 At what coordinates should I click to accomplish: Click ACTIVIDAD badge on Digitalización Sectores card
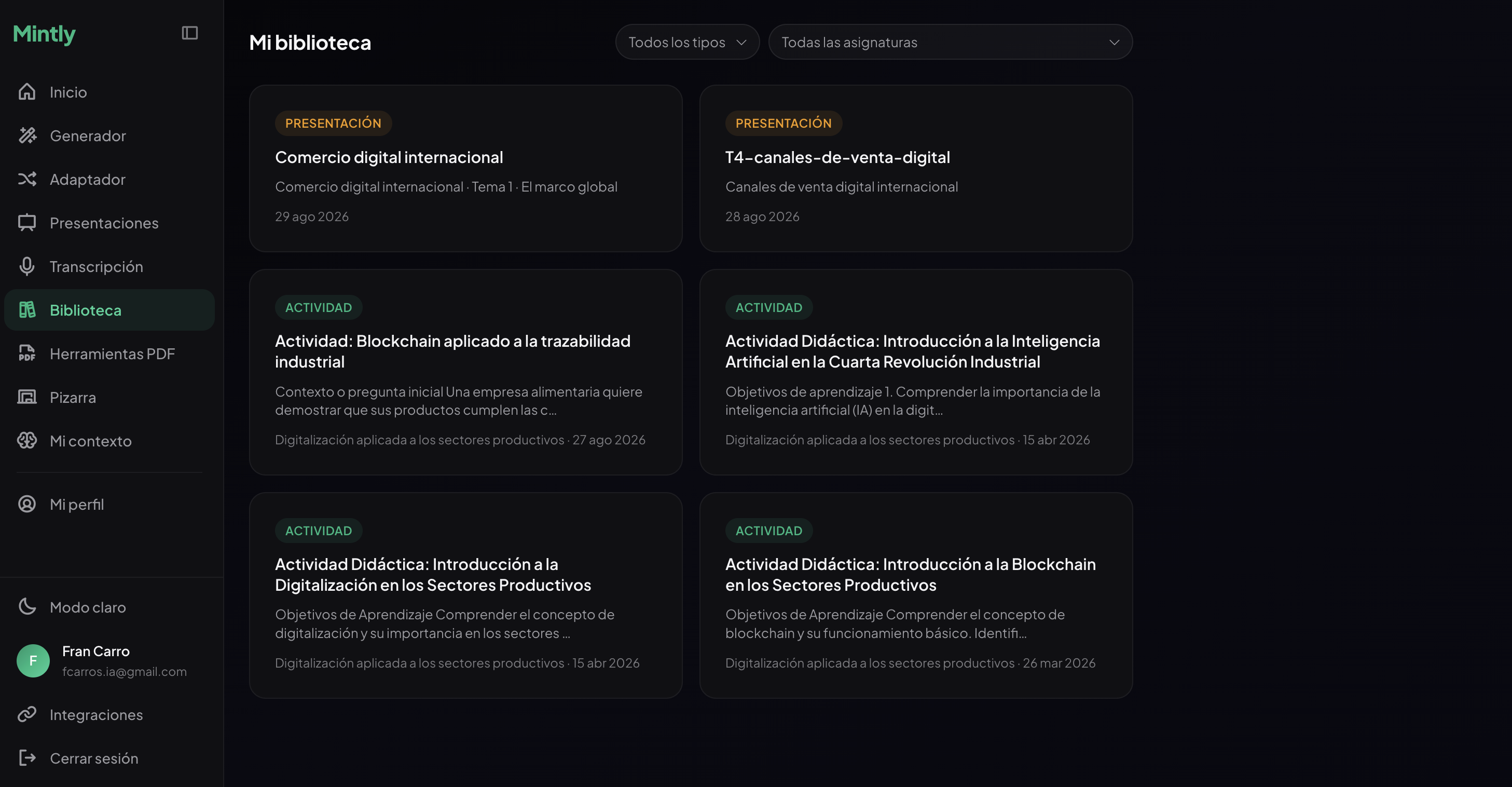pyautogui.click(x=319, y=531)
